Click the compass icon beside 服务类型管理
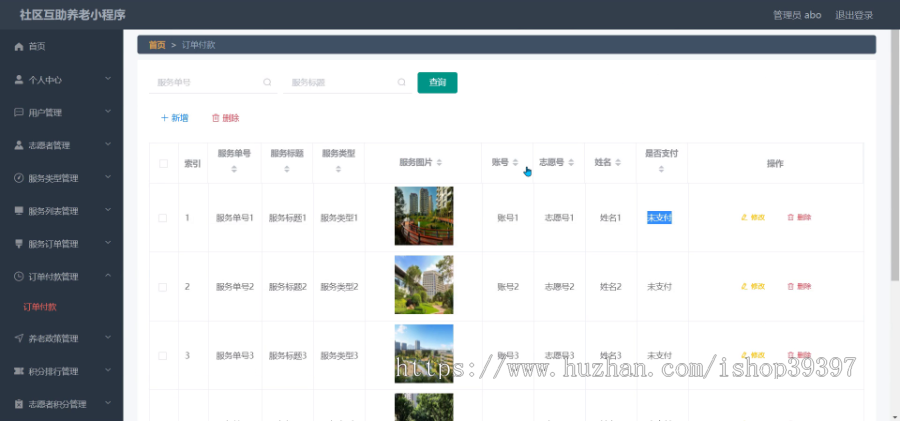This screenshot has height=421, width=900. 18,178
